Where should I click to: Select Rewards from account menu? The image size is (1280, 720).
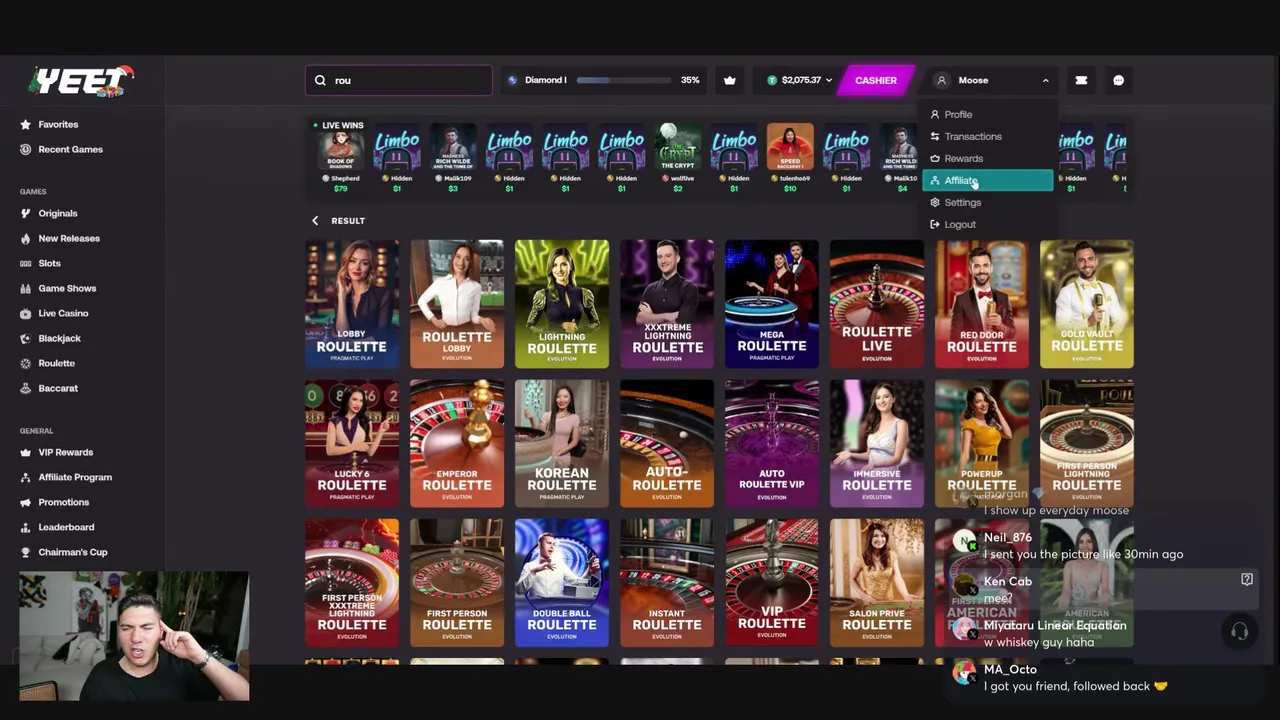point(987,158)
